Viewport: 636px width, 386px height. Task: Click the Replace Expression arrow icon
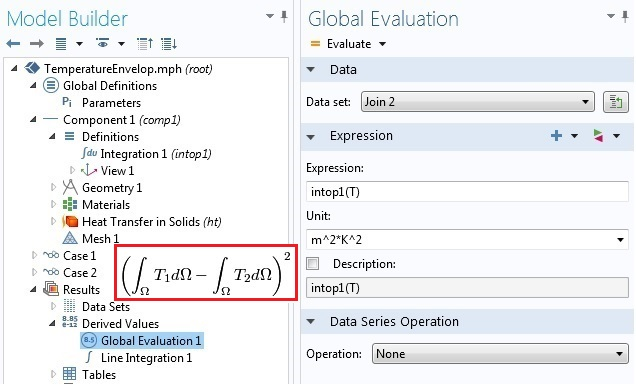pos(598,135)
